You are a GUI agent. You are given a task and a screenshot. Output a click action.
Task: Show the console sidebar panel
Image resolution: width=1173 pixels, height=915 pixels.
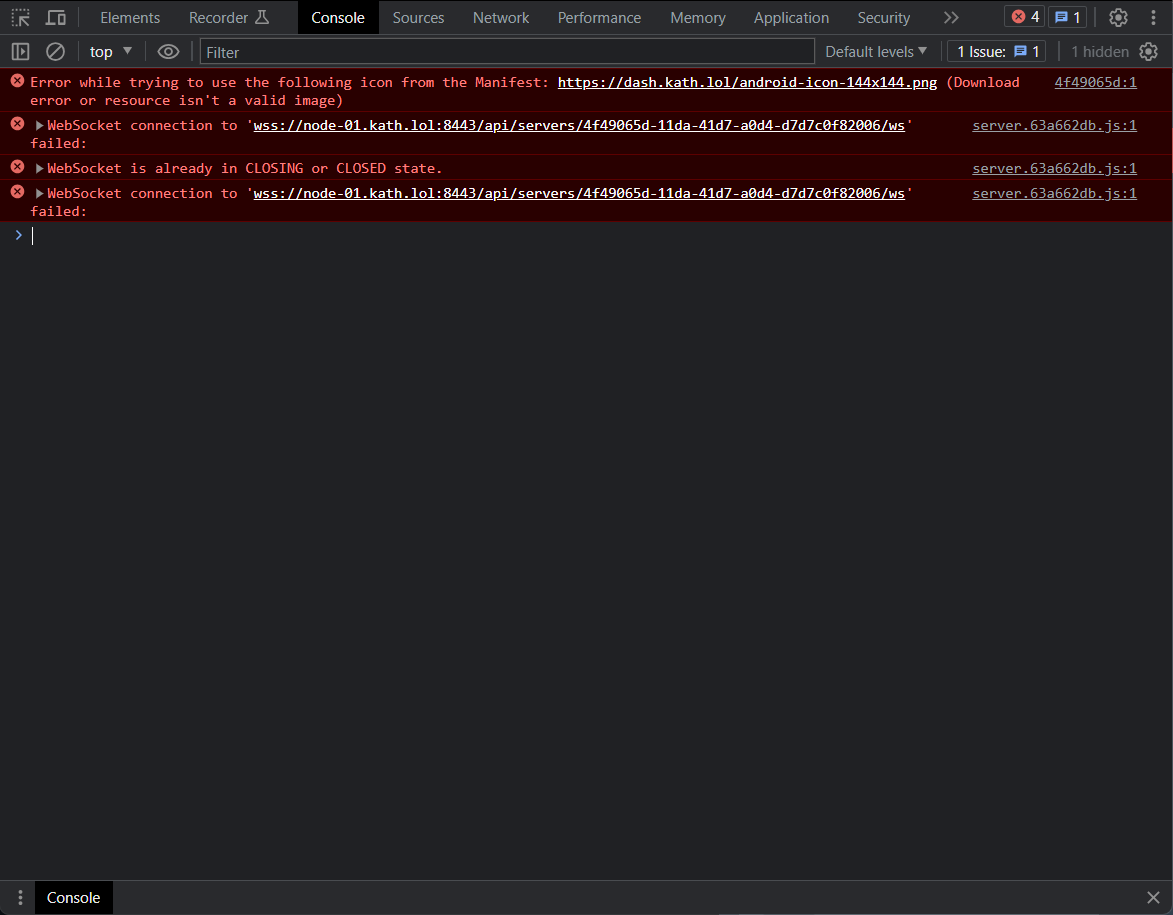point(20,51)
